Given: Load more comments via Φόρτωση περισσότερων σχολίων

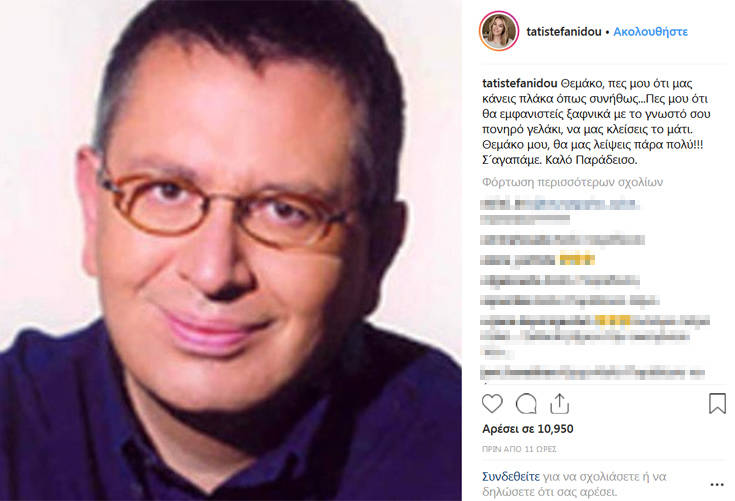Looking at the screenshot, I should click(x=572, y=182).
